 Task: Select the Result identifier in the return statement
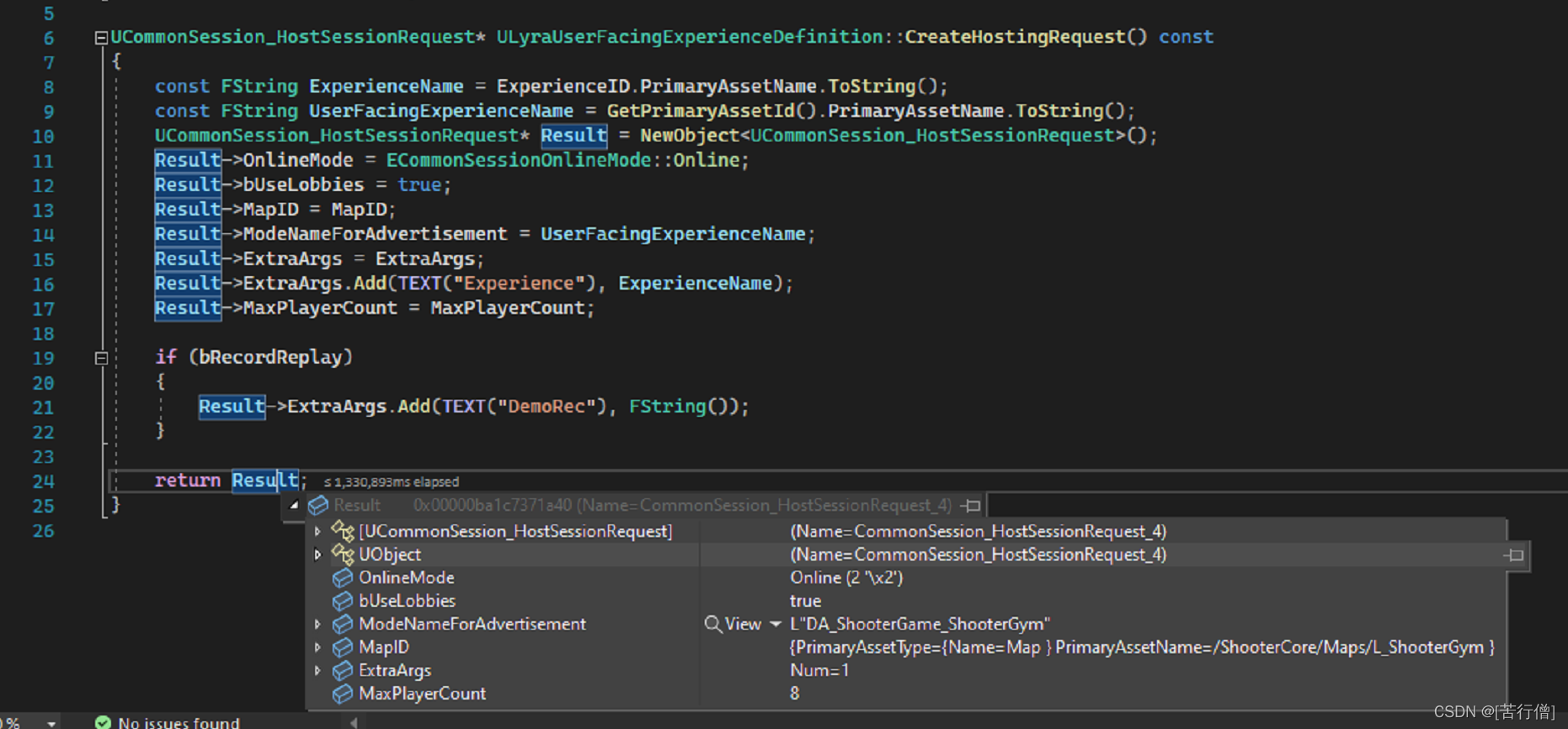(x=264, y=481)
